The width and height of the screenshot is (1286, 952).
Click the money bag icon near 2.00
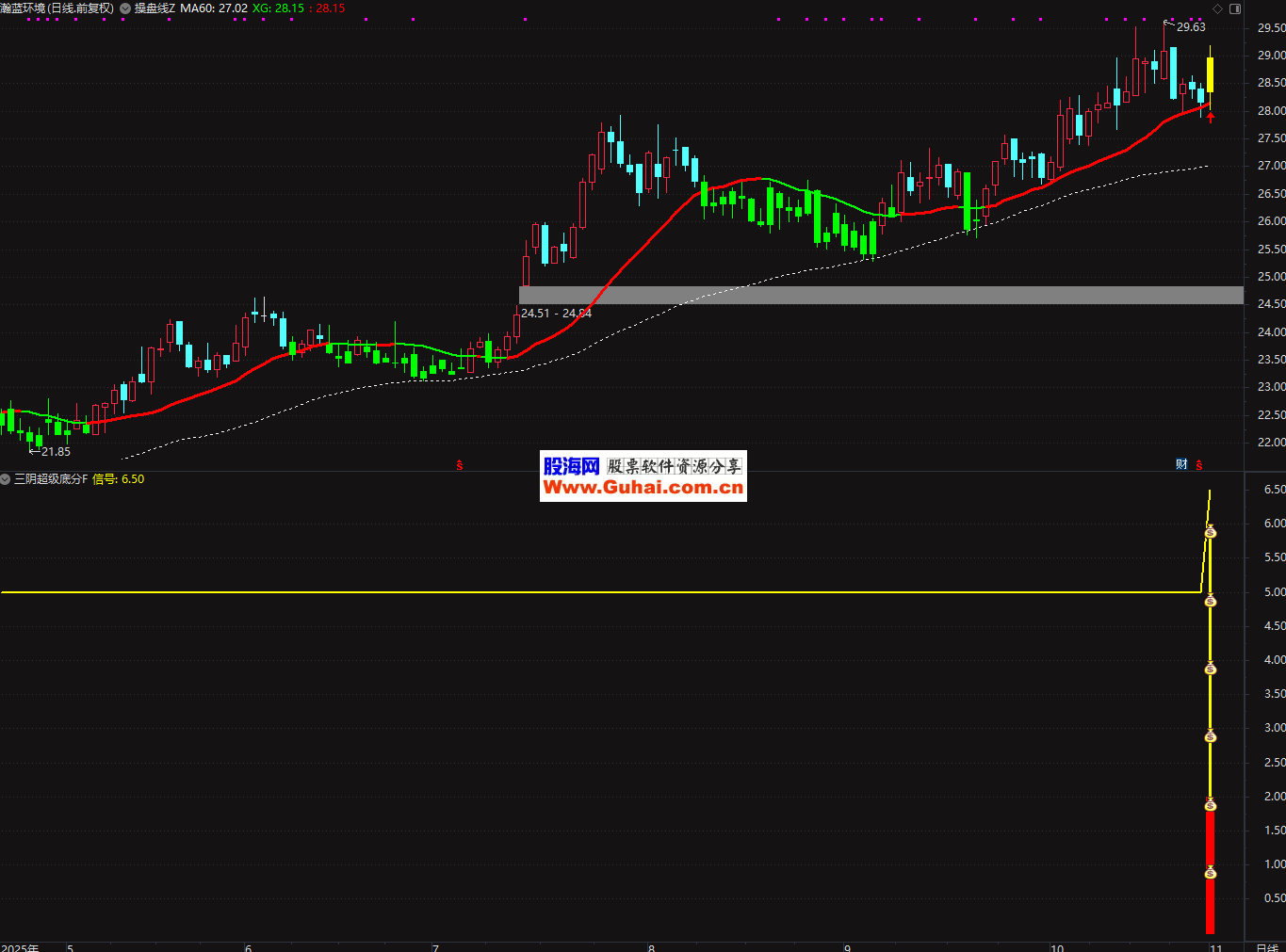[x=1211, y=805]
